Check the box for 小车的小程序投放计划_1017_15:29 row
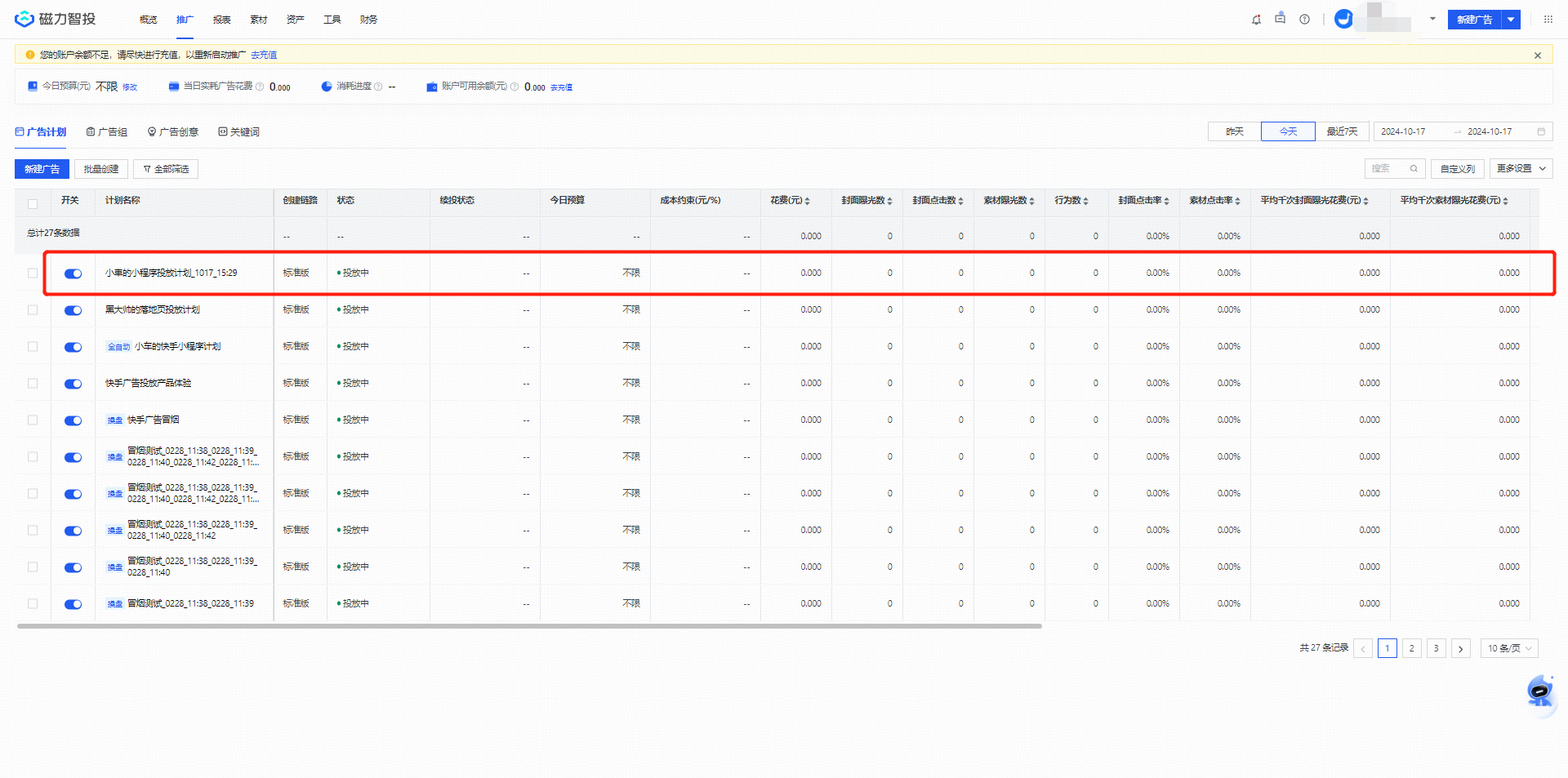Viewport: 1568px width, 778px height. (x=33, y=273)
